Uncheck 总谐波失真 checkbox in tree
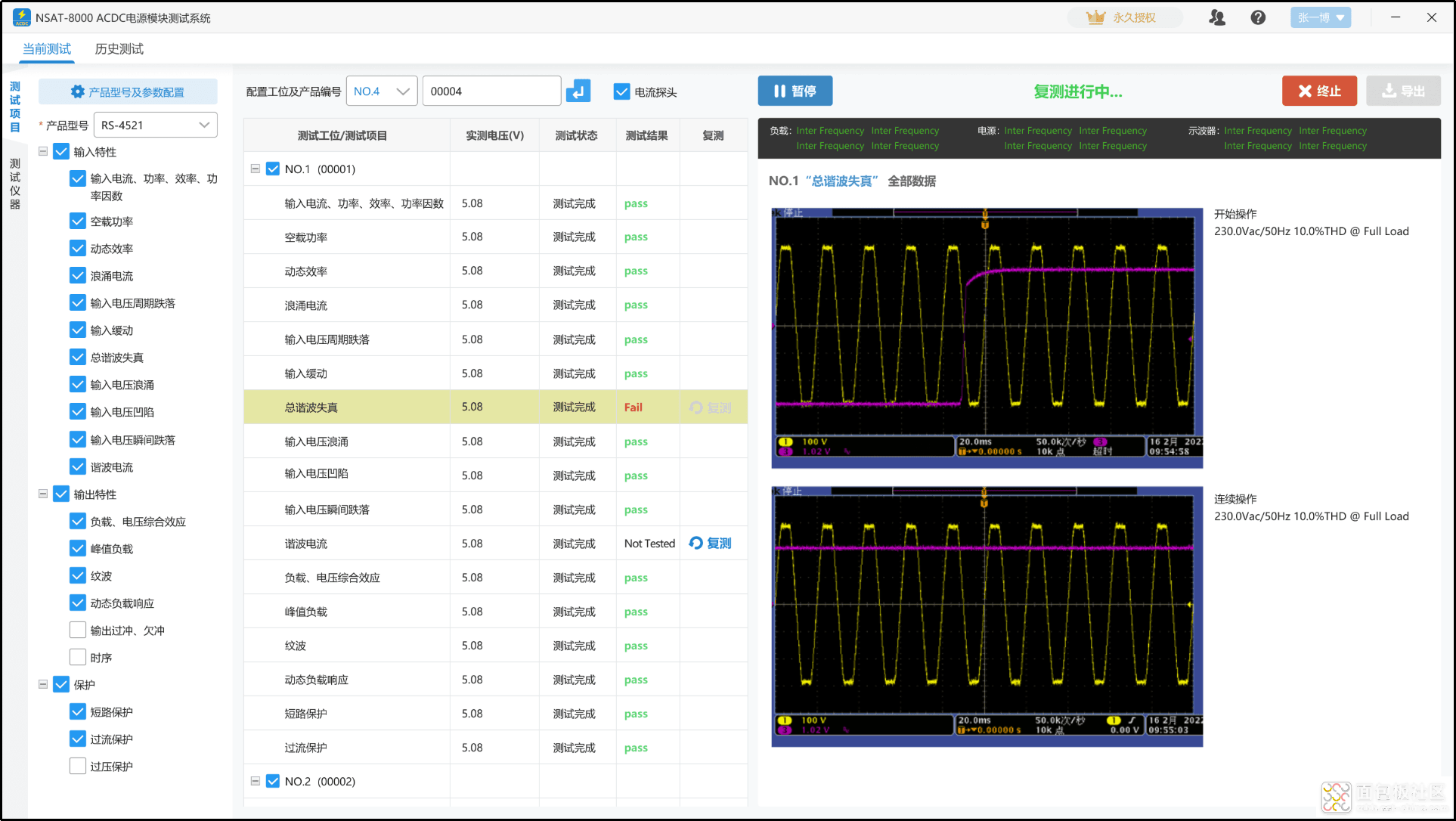 (78, 358)
